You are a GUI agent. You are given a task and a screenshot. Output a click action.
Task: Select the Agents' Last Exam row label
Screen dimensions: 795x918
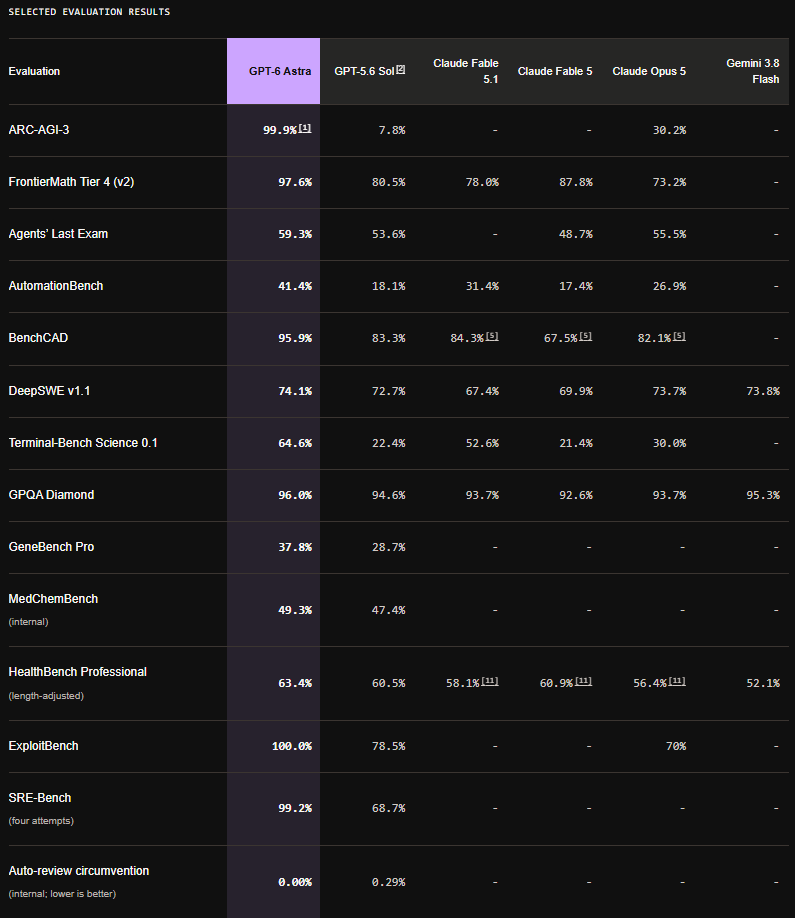tap(58, 234)
